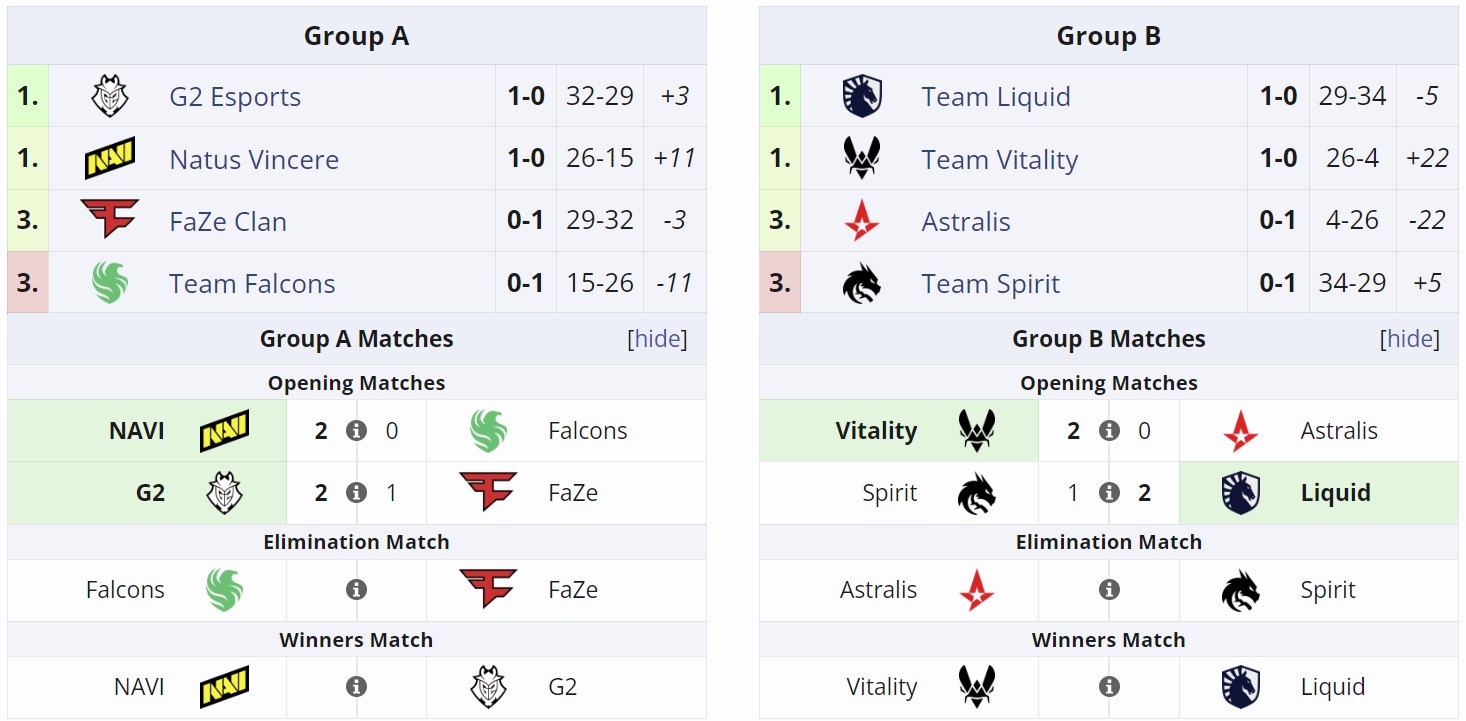Show details for Vitality vs Astralis match
This screenshot has height=721, width=1466.
pyautogui.click(x=1109, y=431)
